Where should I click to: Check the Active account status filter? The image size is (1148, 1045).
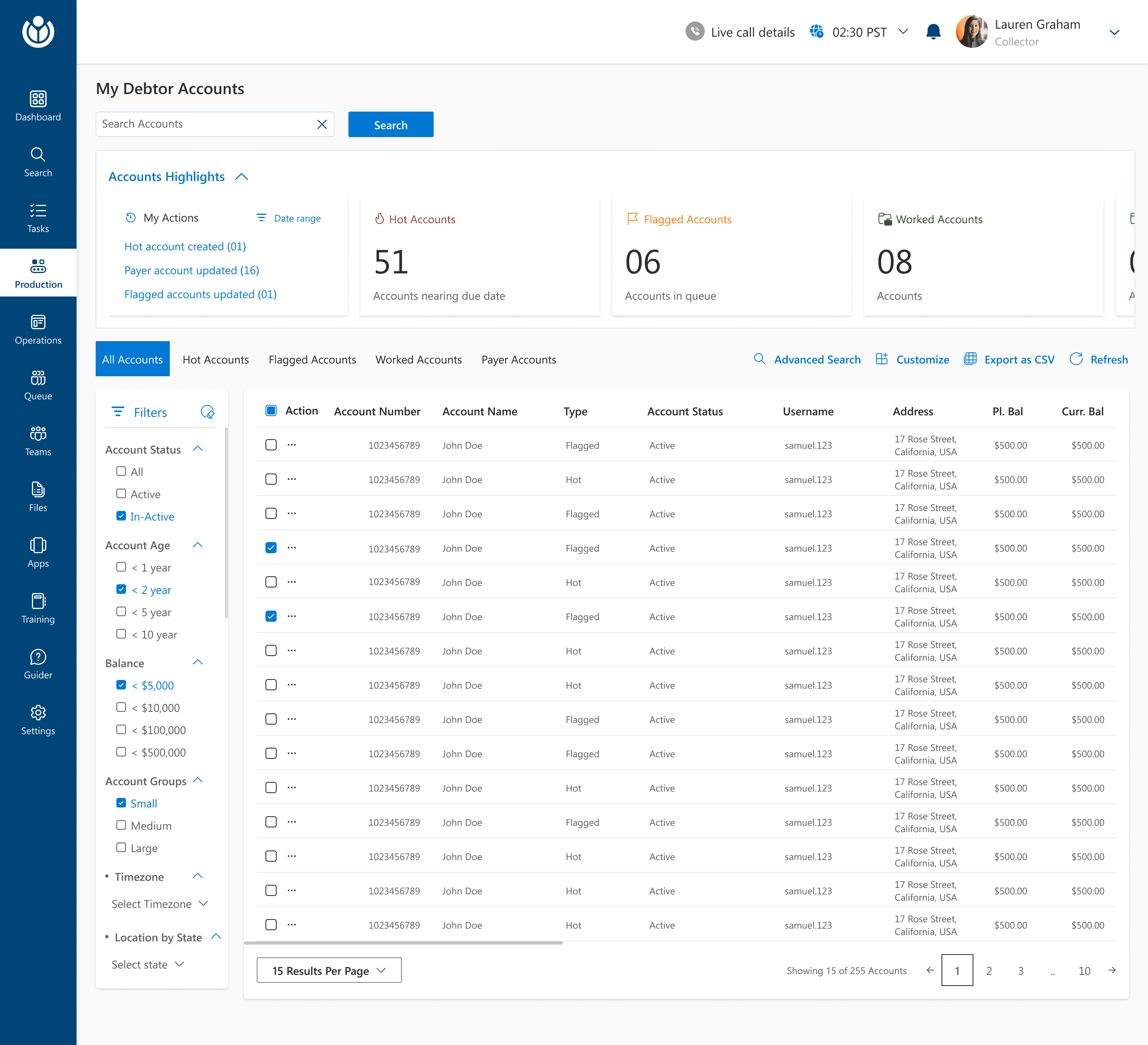tap(121, 494)
